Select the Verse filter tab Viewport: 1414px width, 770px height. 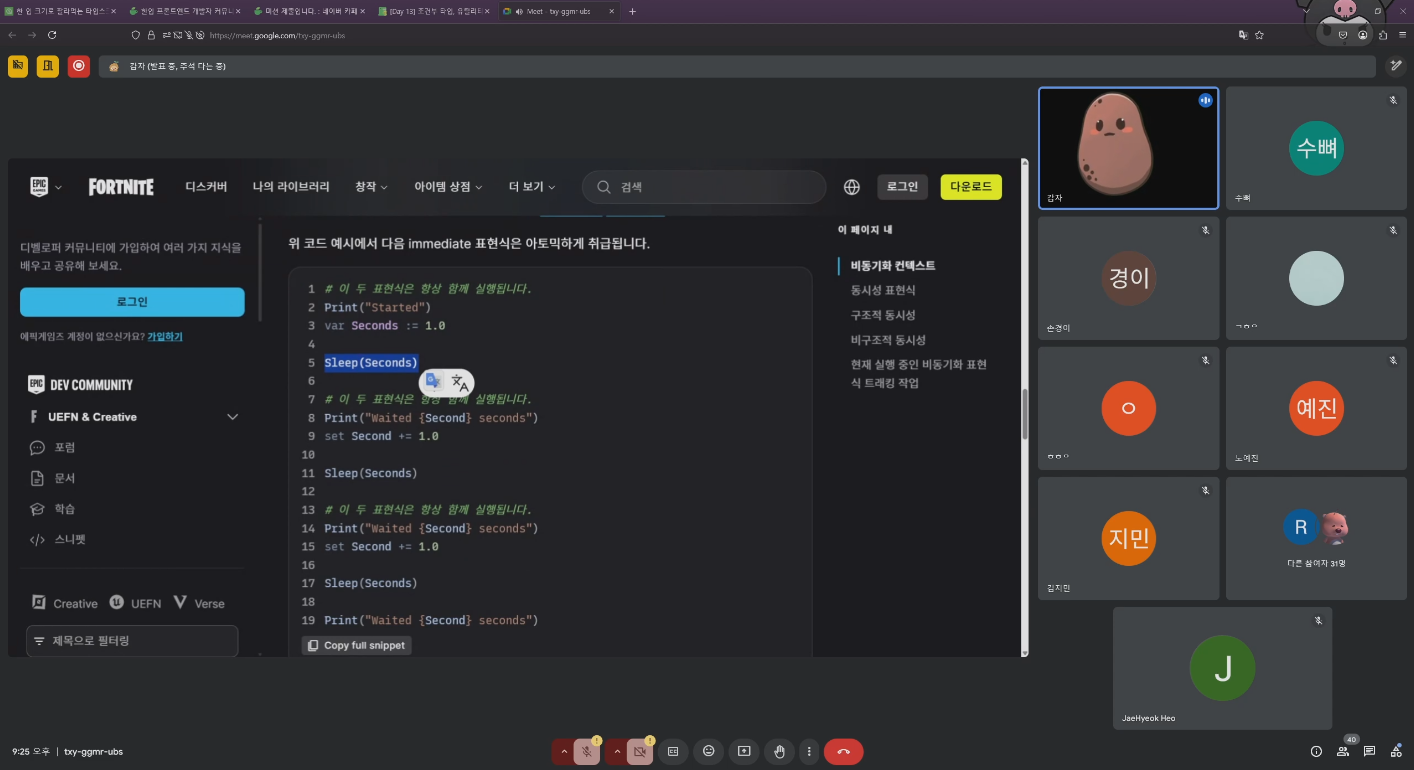tap(199, 603)
